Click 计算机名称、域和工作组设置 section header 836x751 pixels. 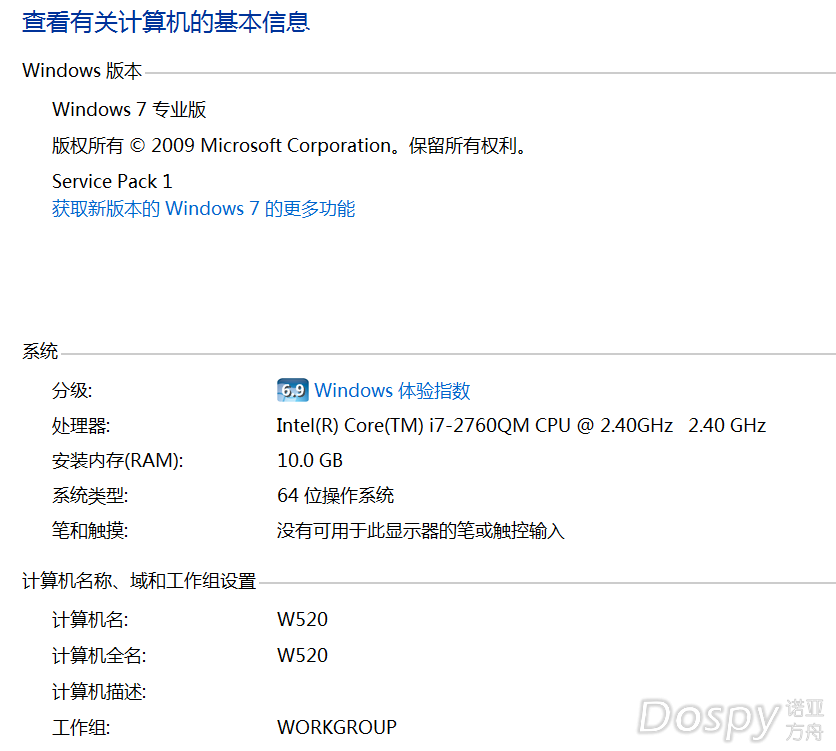pyautogui.click(x=139, y=581)
